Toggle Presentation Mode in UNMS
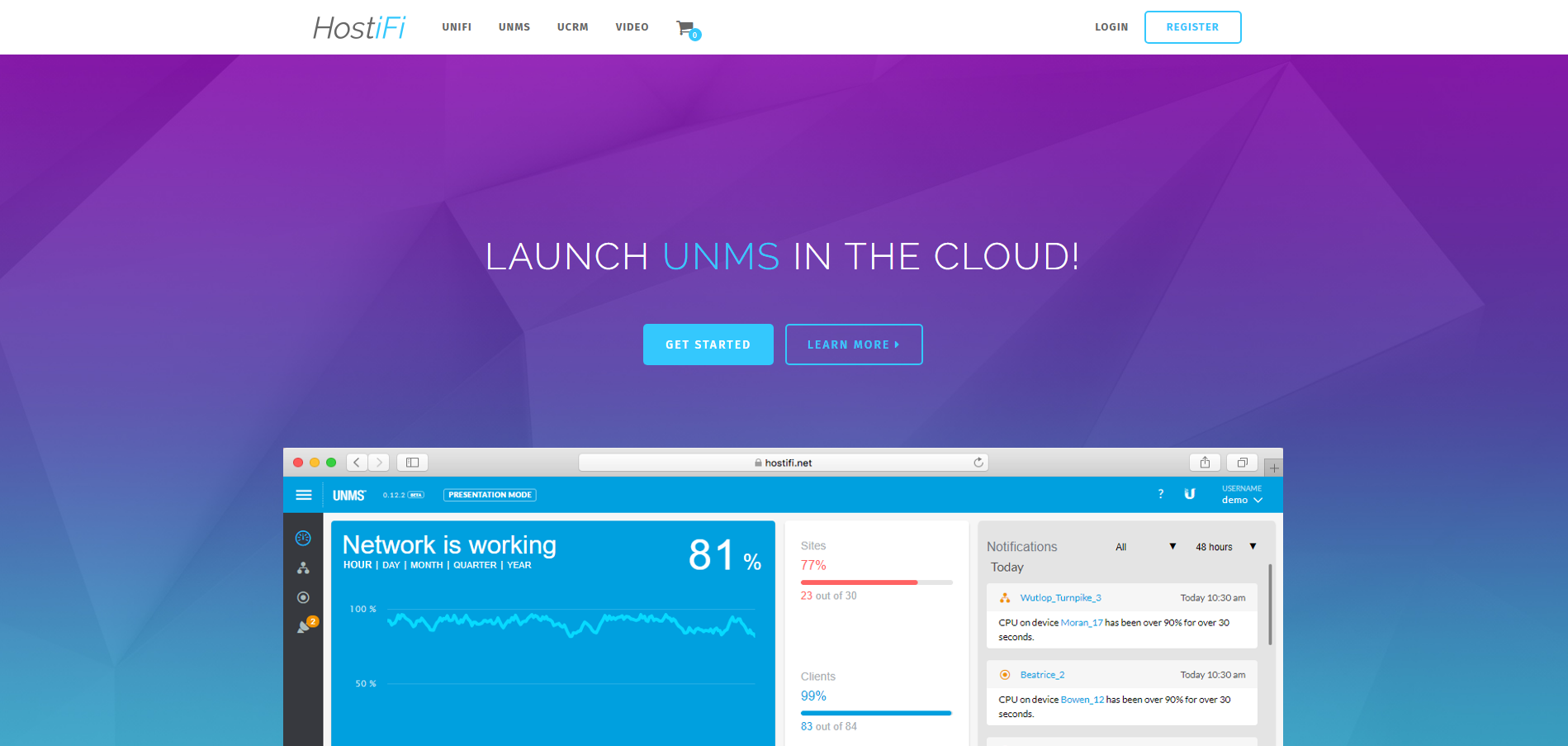The width and height of the screenshot is (1568, 746). [490, 495]
